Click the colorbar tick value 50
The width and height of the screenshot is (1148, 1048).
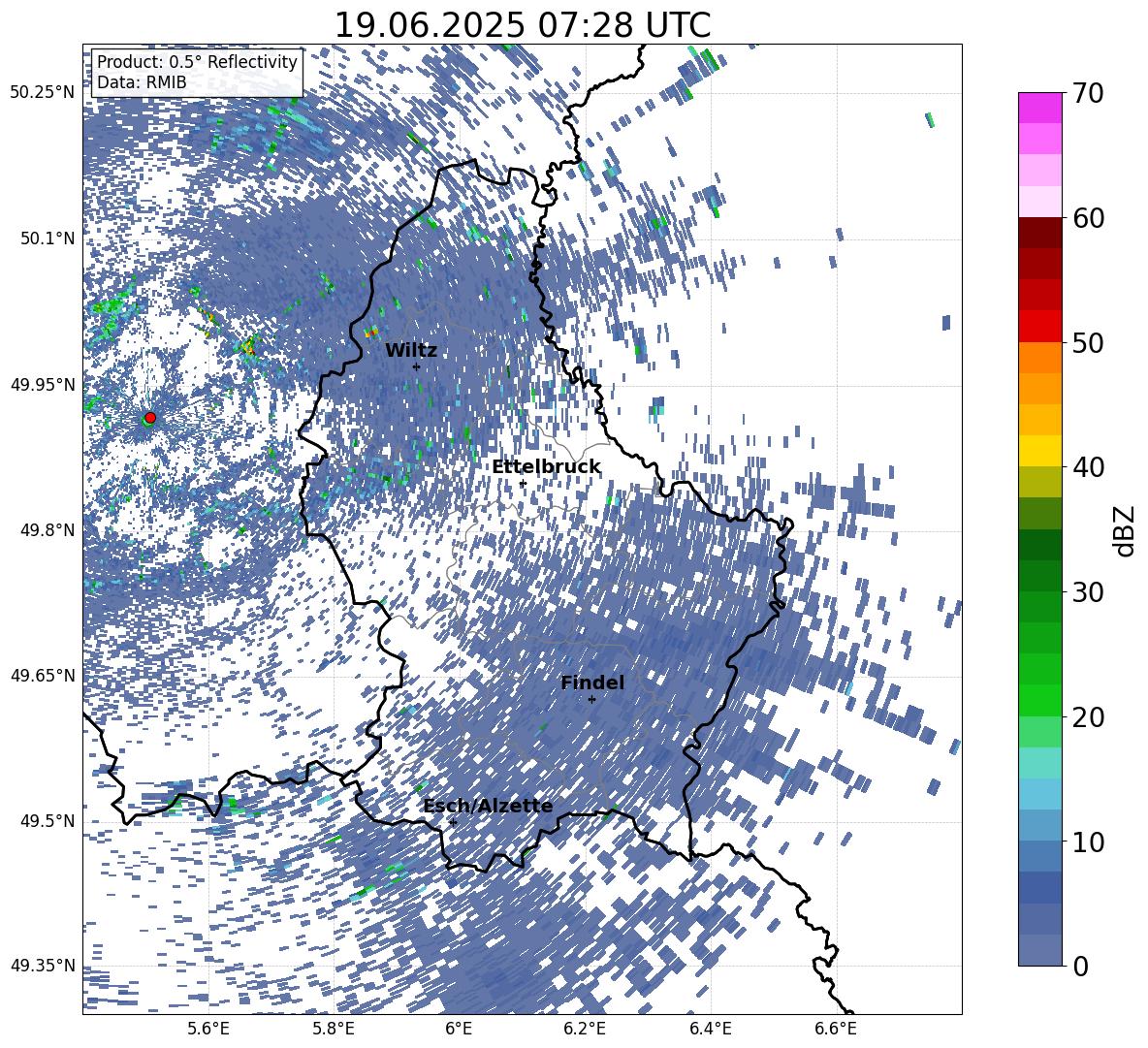pyautogui.click(x=1088, y=342)
